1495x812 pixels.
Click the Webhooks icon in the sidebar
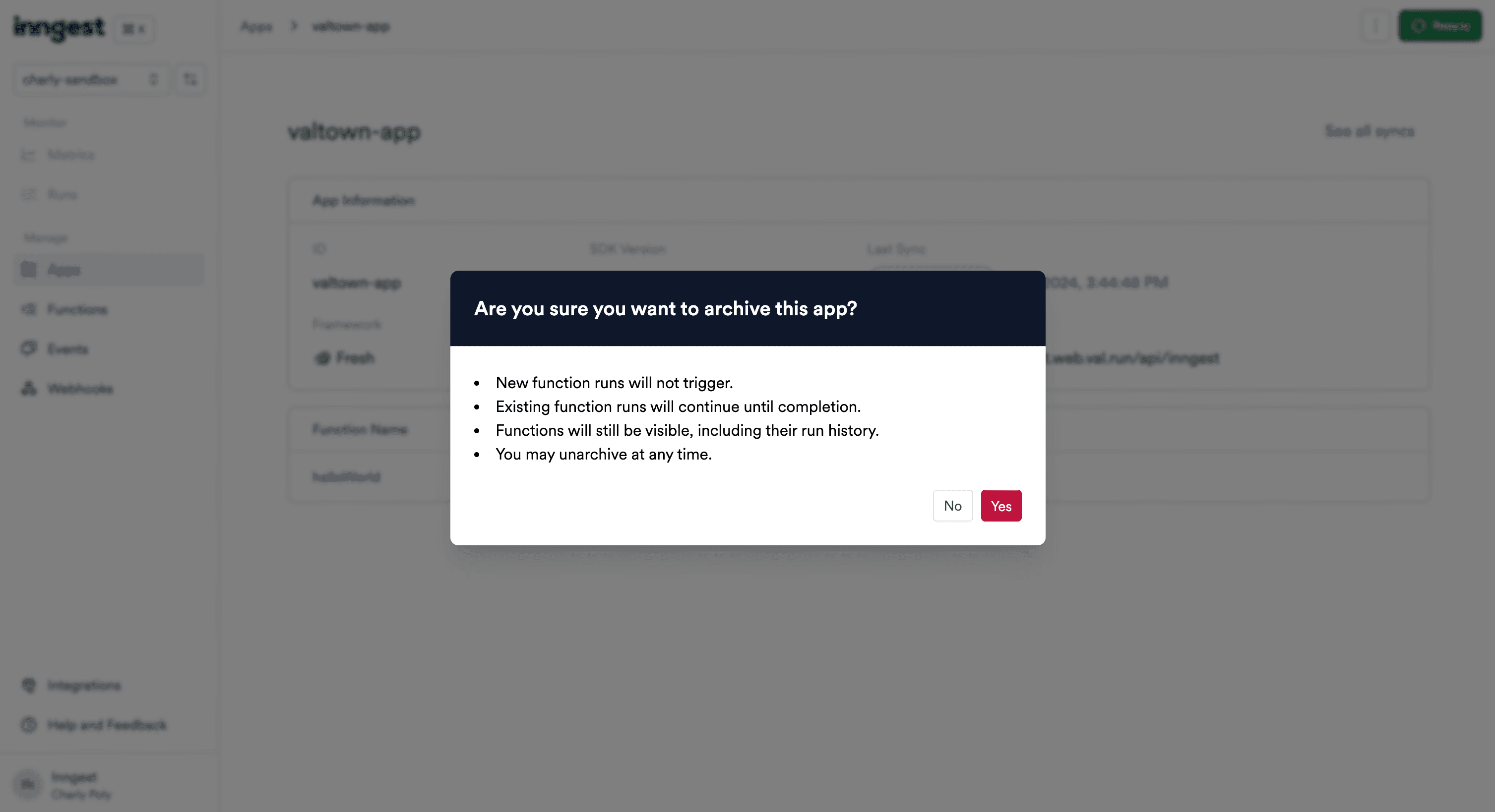[28, 389]
